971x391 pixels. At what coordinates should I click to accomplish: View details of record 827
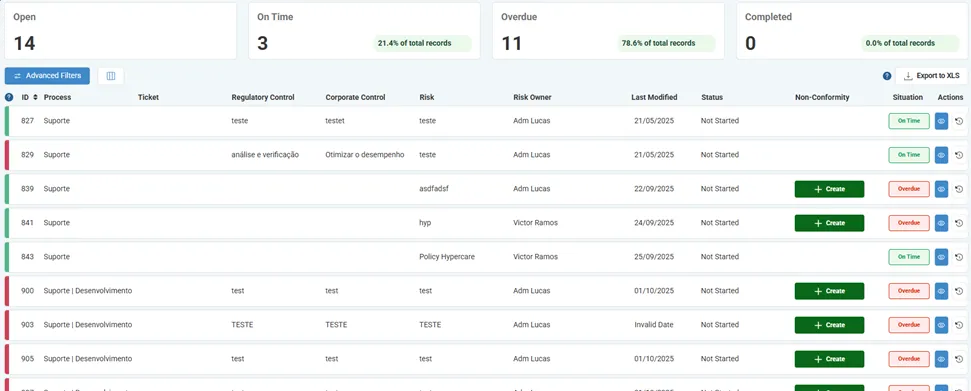[941, 121]
